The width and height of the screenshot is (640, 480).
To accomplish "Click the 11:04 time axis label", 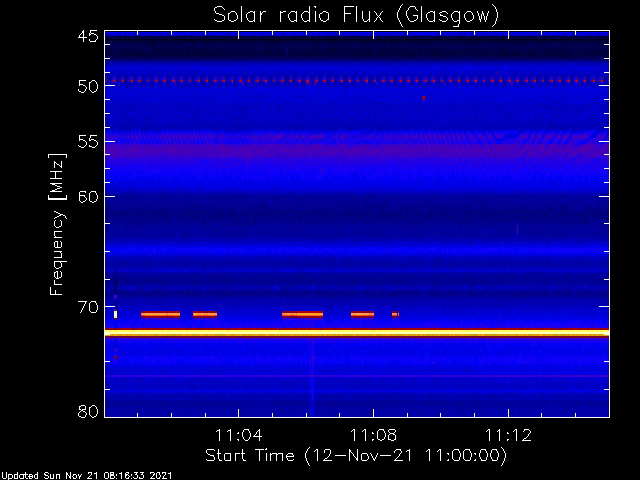I will pyautogui.click(x=238, y=435).
